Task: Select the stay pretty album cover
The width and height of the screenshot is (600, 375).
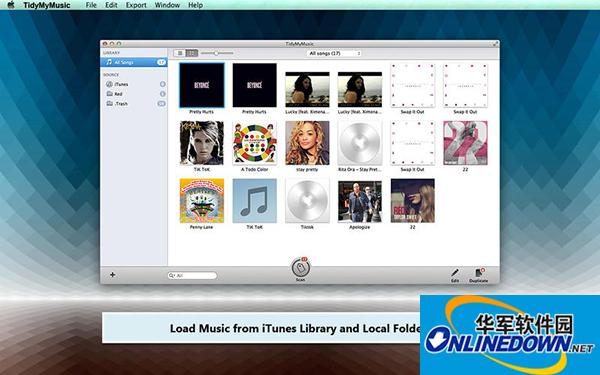Action: tap(307, 143)
